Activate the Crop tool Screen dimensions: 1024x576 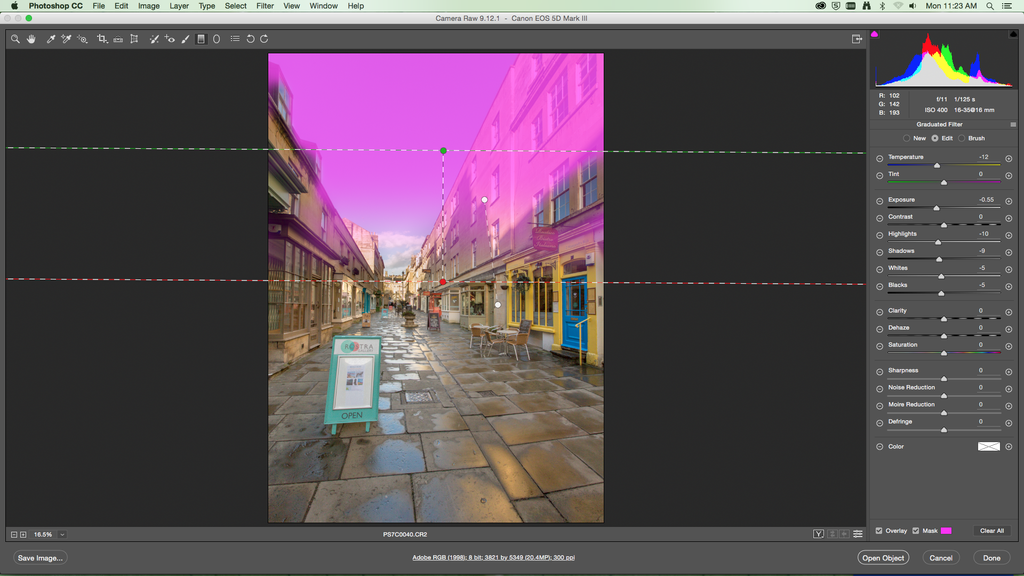pyautogui.click(x=102, y=39)
